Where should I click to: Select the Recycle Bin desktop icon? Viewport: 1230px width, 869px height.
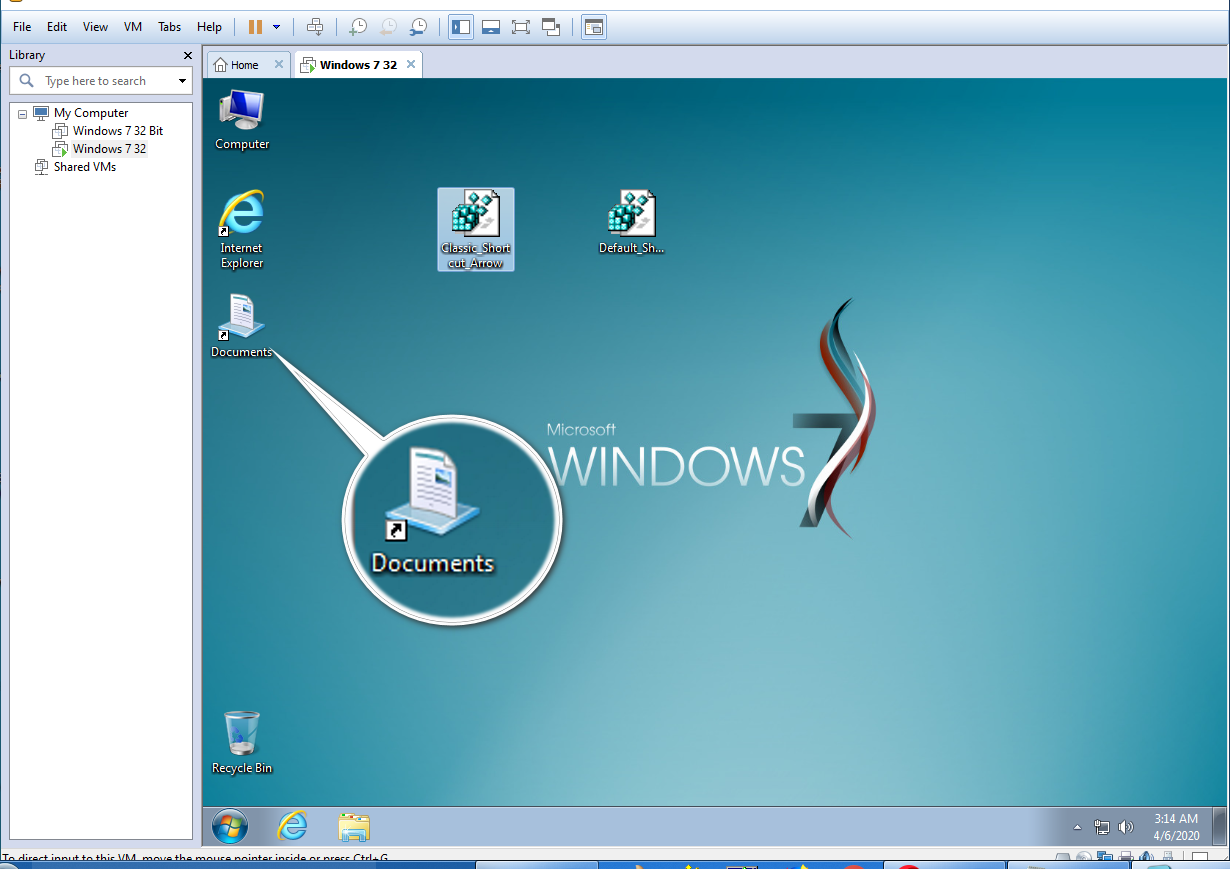tap(242, 742)
